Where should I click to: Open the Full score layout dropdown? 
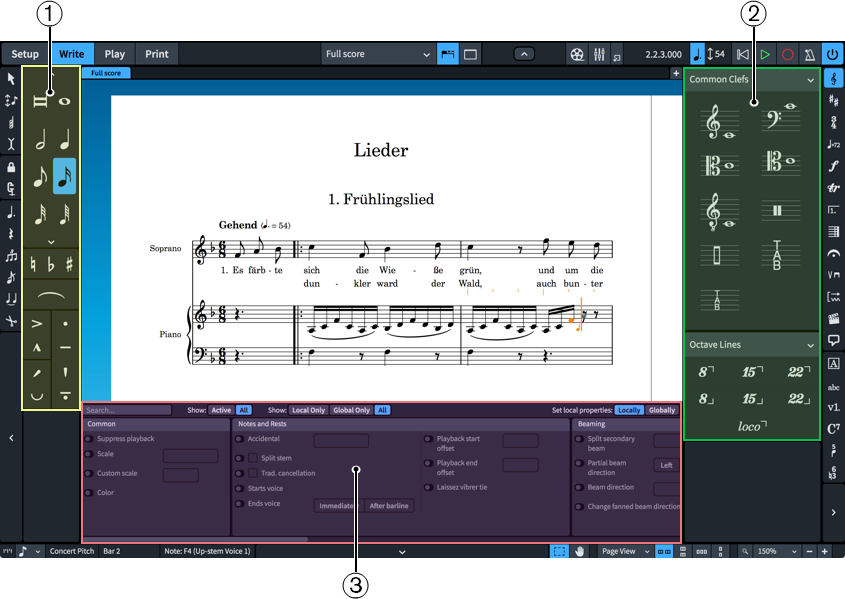(x=378, y=54)
